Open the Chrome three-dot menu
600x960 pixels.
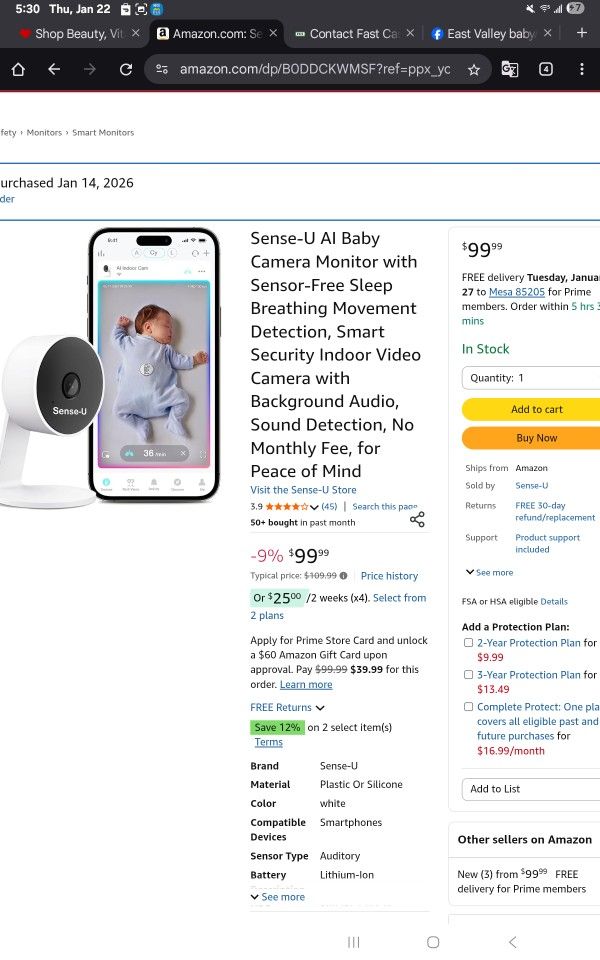[581, 69]
